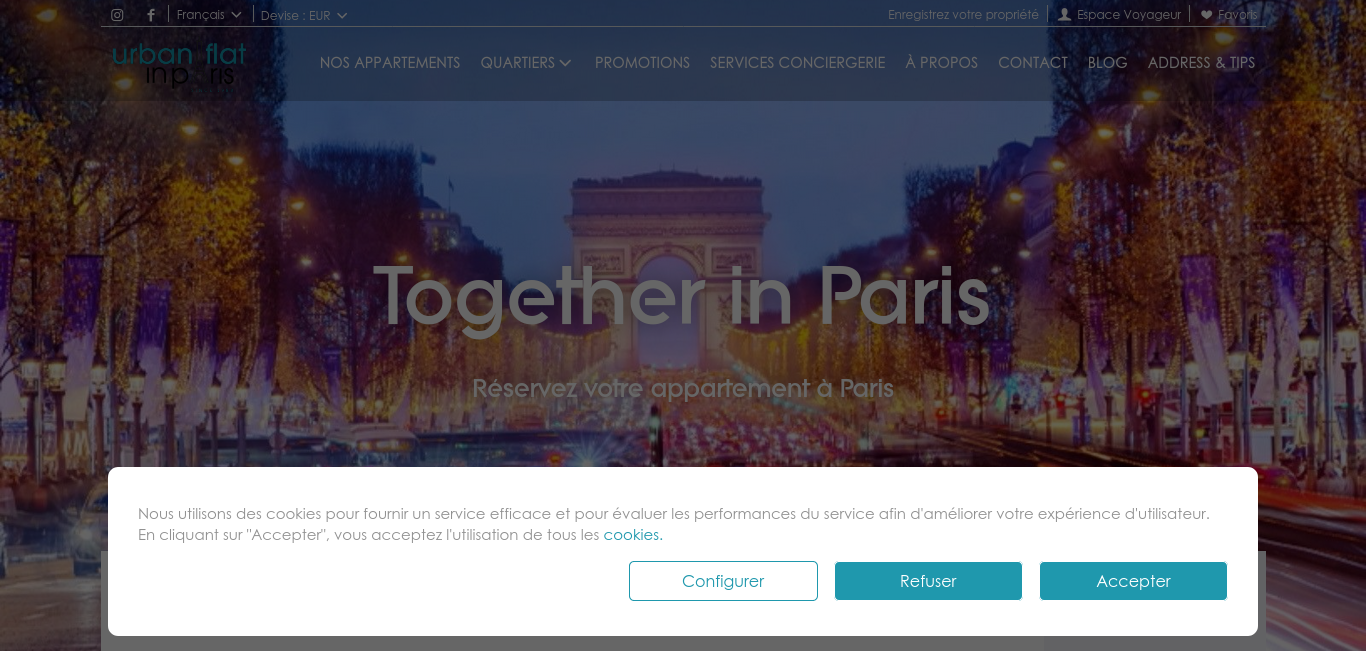Refuse cookies with the Refuser button
Screen dimensions: 1366x651
928,581
